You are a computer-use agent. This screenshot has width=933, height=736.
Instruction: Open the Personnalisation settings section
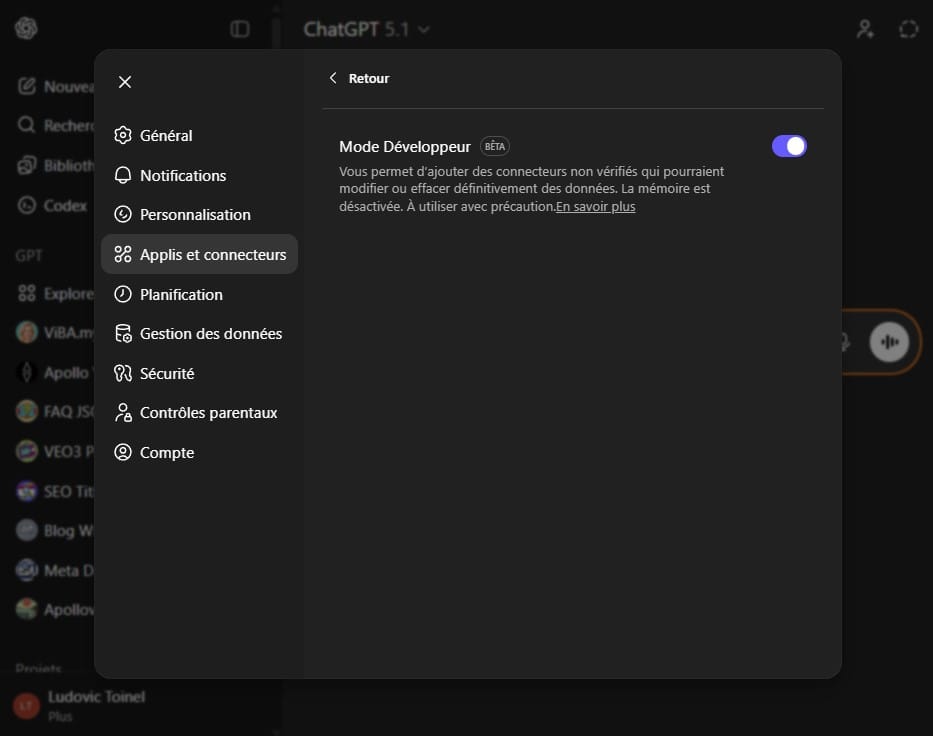tap(195, 215)
